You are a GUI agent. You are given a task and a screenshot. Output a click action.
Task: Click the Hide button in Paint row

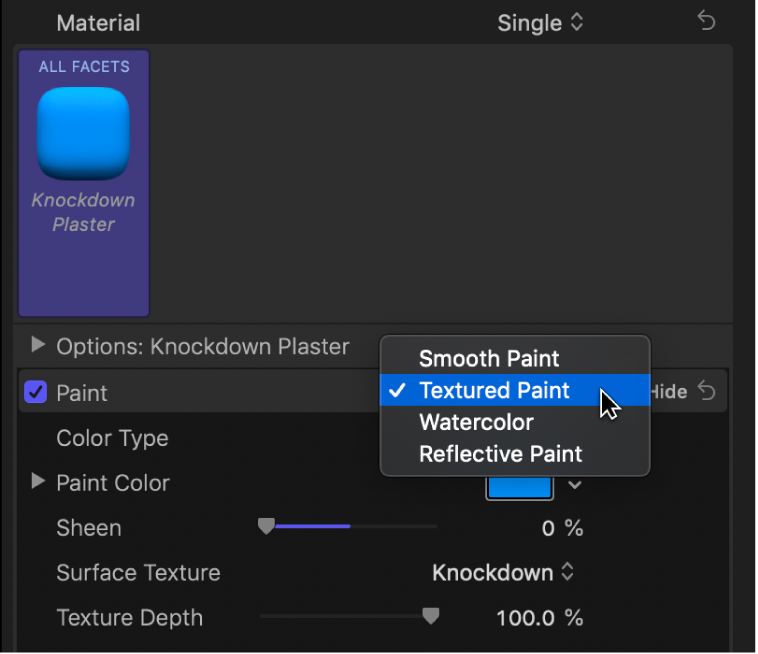[x=668, y=392]
